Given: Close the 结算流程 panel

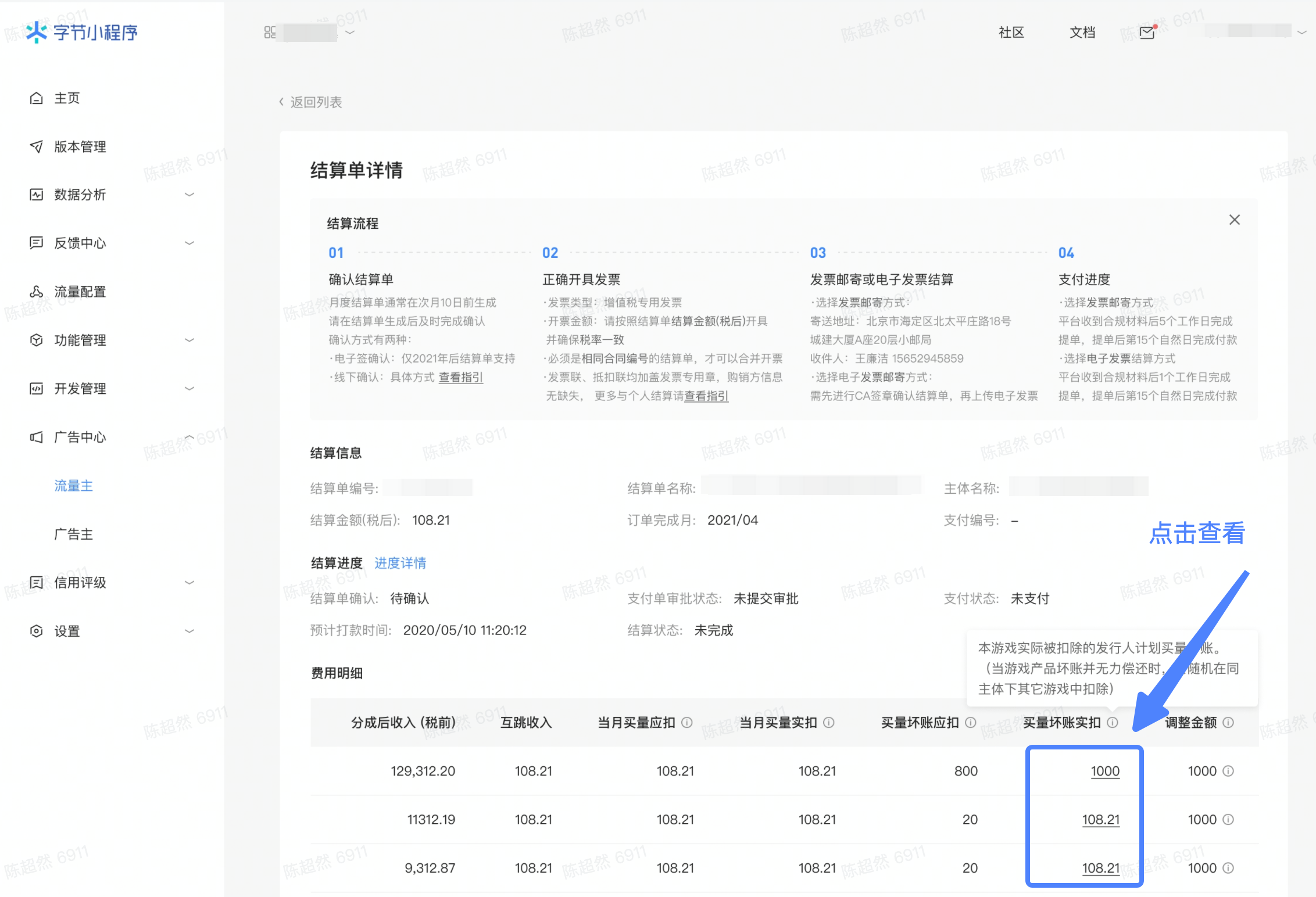Looking at the screenshot, I should (1235, 220).
